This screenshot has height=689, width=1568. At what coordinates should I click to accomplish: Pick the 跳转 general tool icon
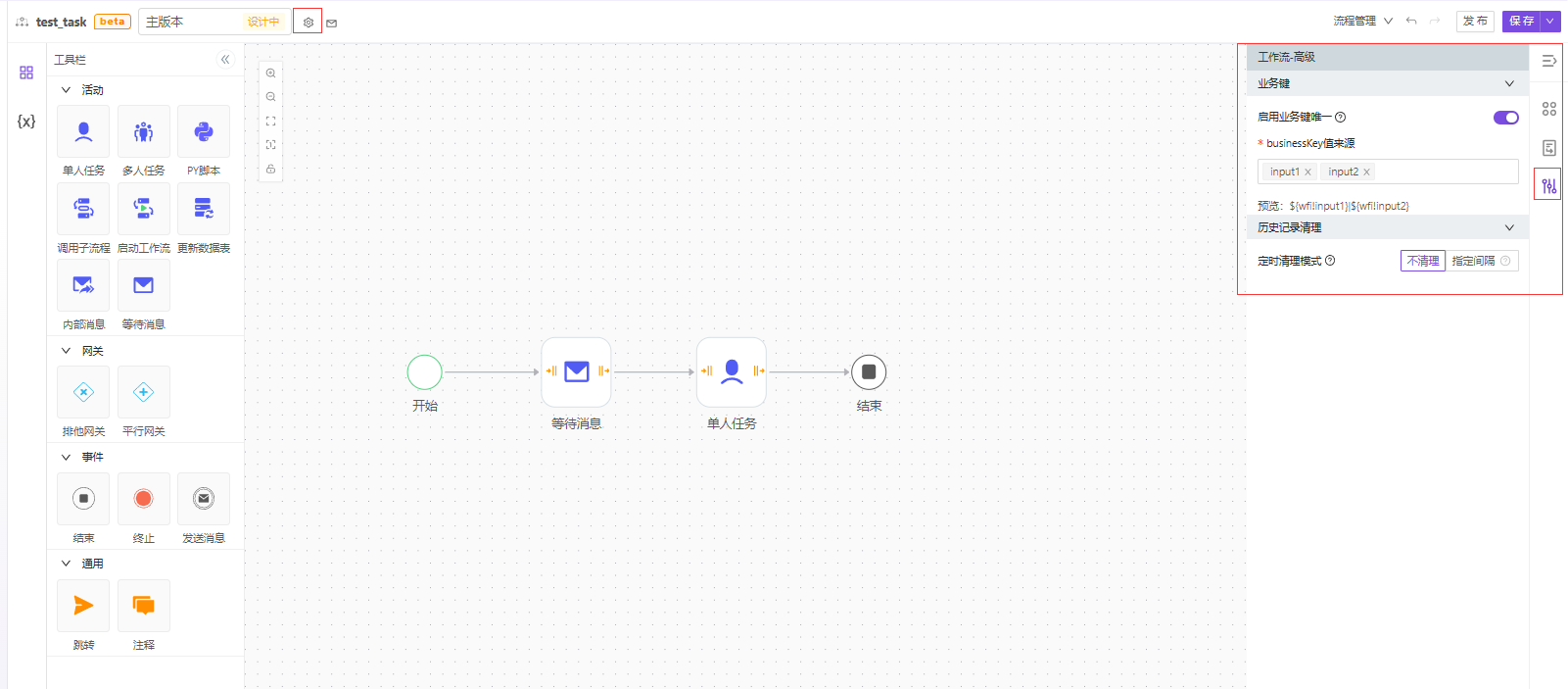83,606
